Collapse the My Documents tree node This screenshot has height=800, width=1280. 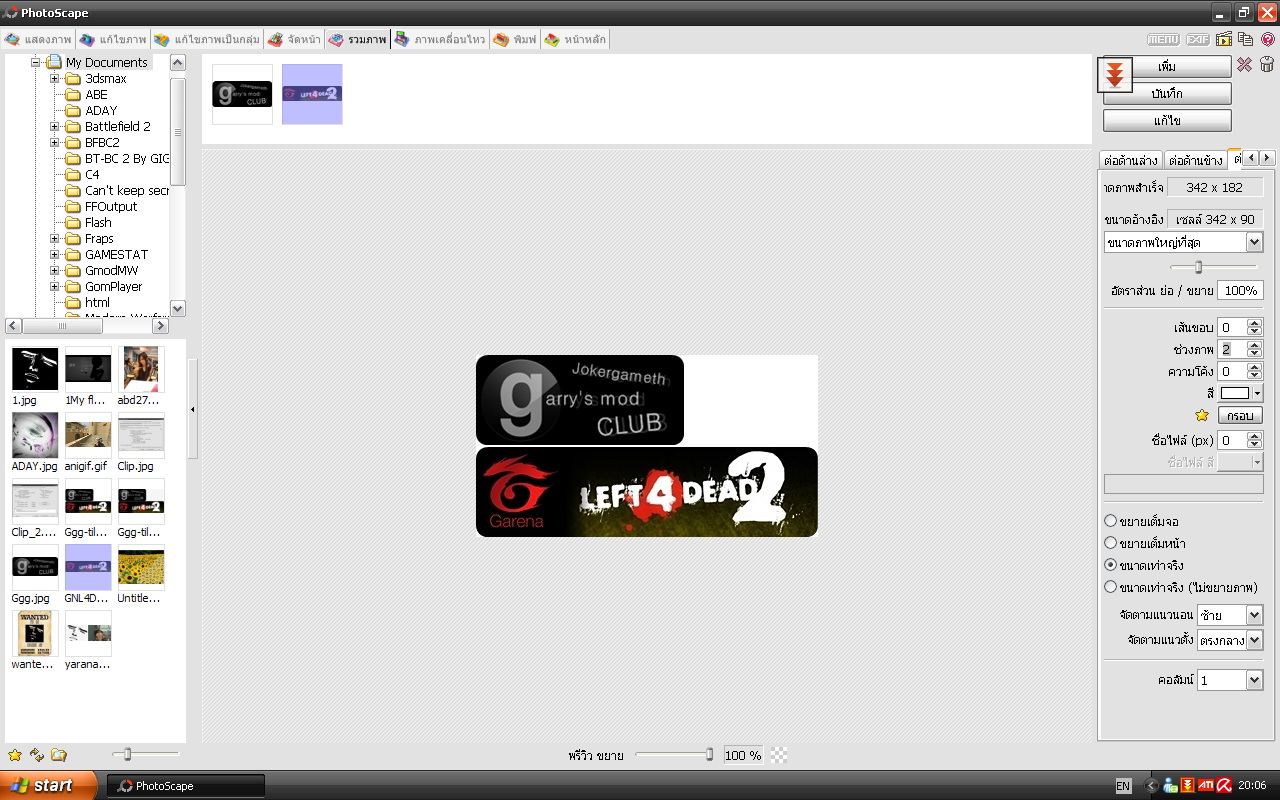(36, 63)
